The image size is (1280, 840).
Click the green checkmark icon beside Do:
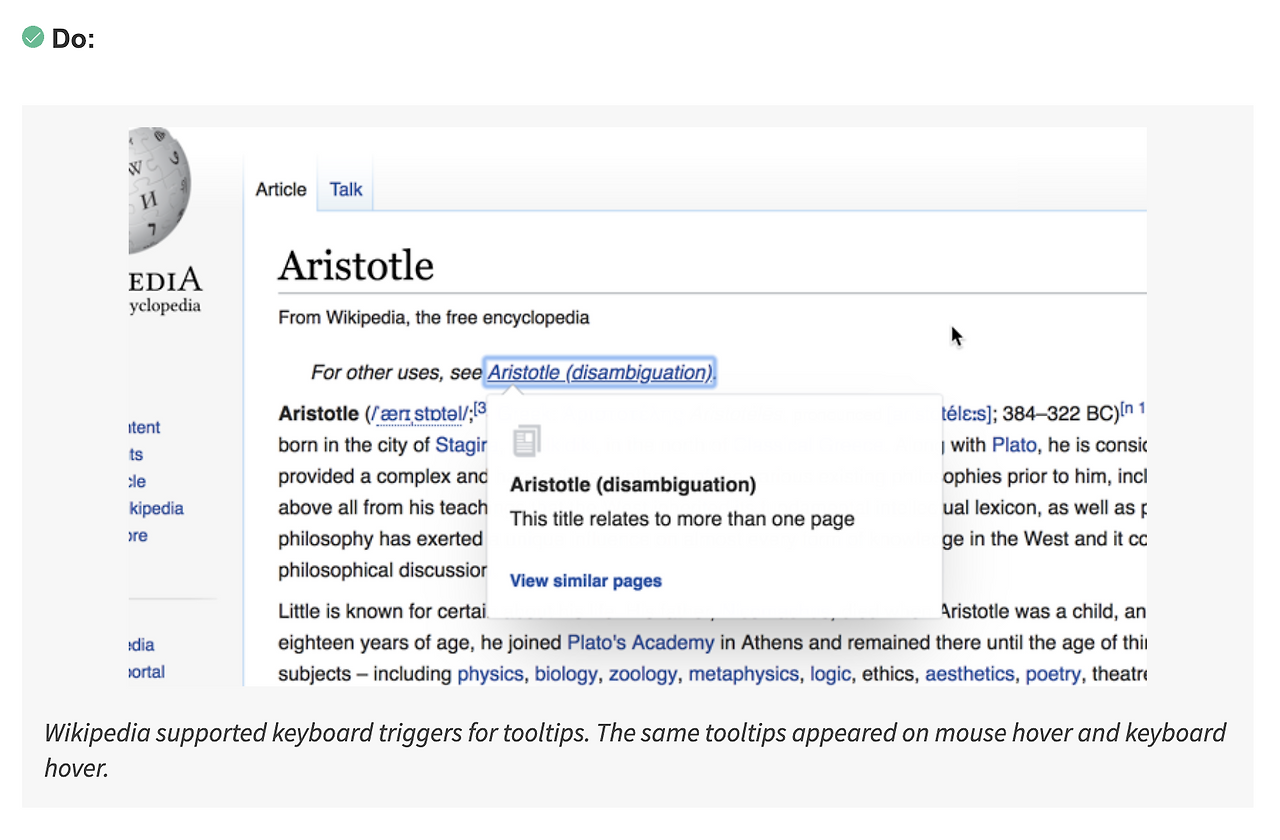pyautogui.click(x=33, y=38)
